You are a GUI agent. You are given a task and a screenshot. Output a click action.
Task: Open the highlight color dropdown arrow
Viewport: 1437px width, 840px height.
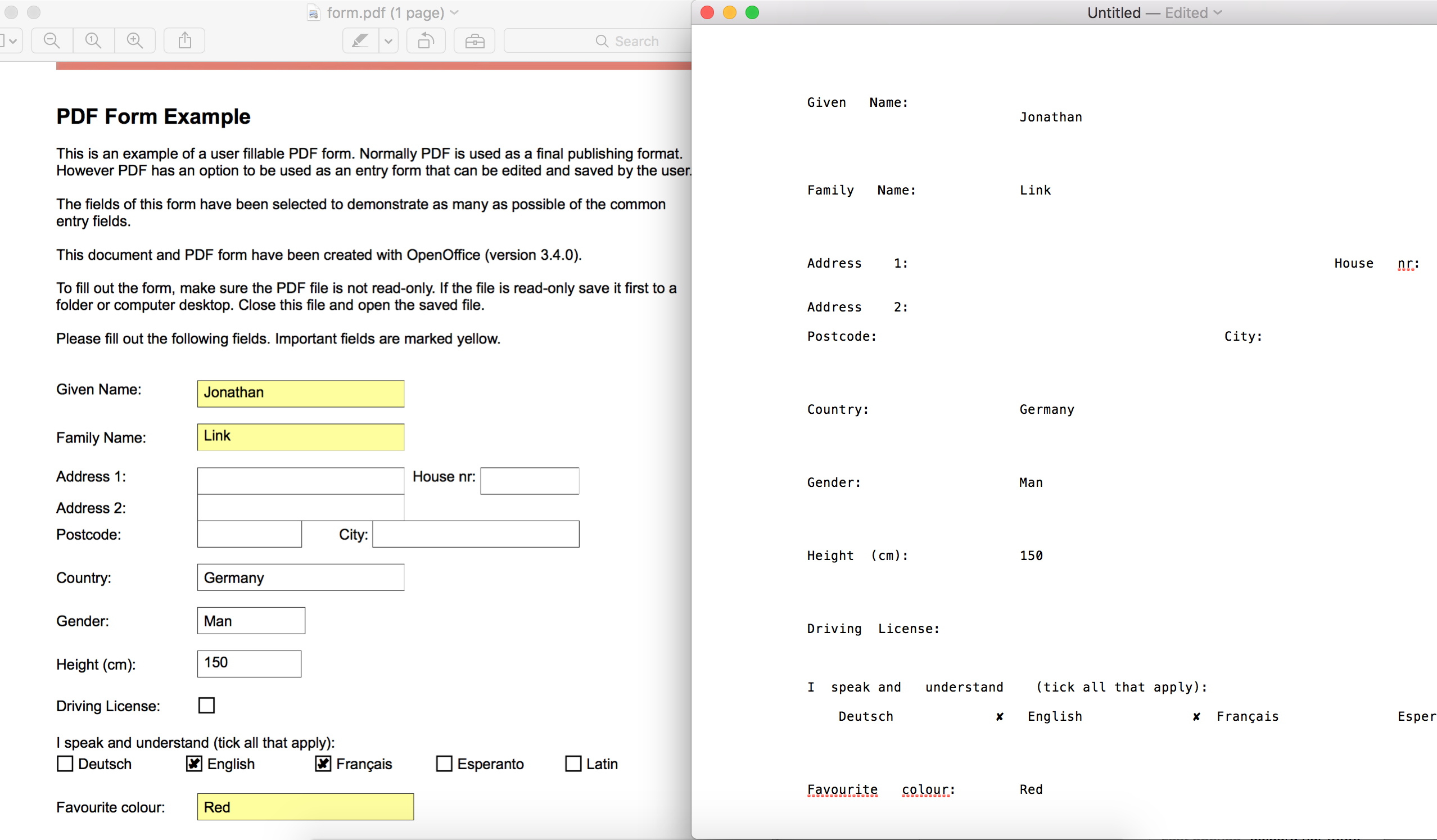pos(388,40)
